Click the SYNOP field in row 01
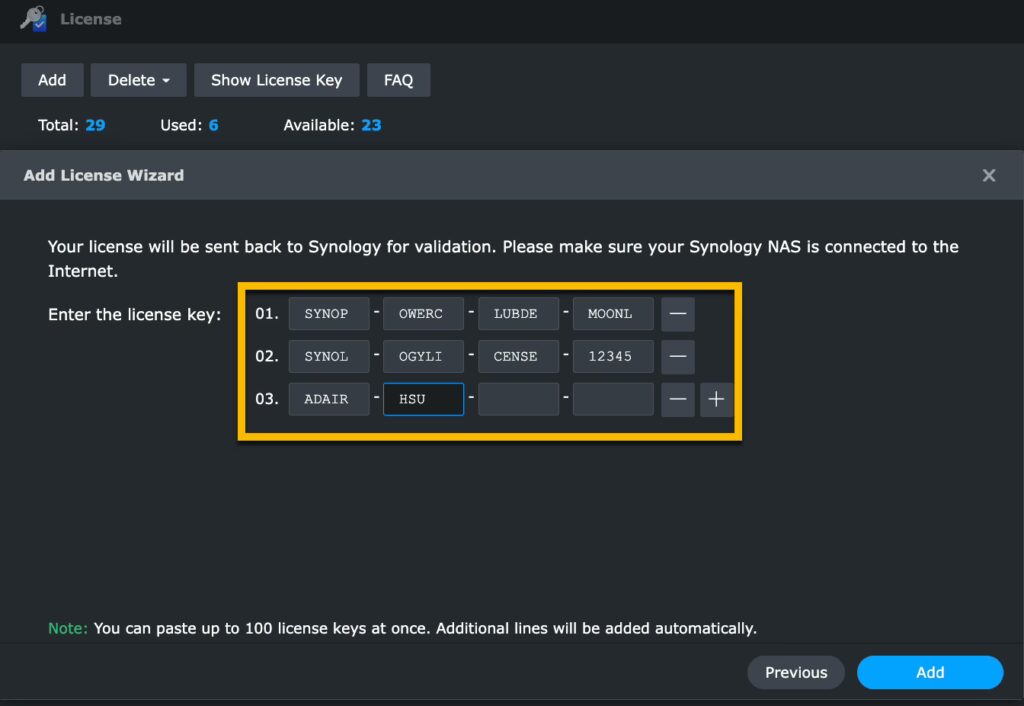The height and width of the screenshot is (706, 1024). click(329, 313)
